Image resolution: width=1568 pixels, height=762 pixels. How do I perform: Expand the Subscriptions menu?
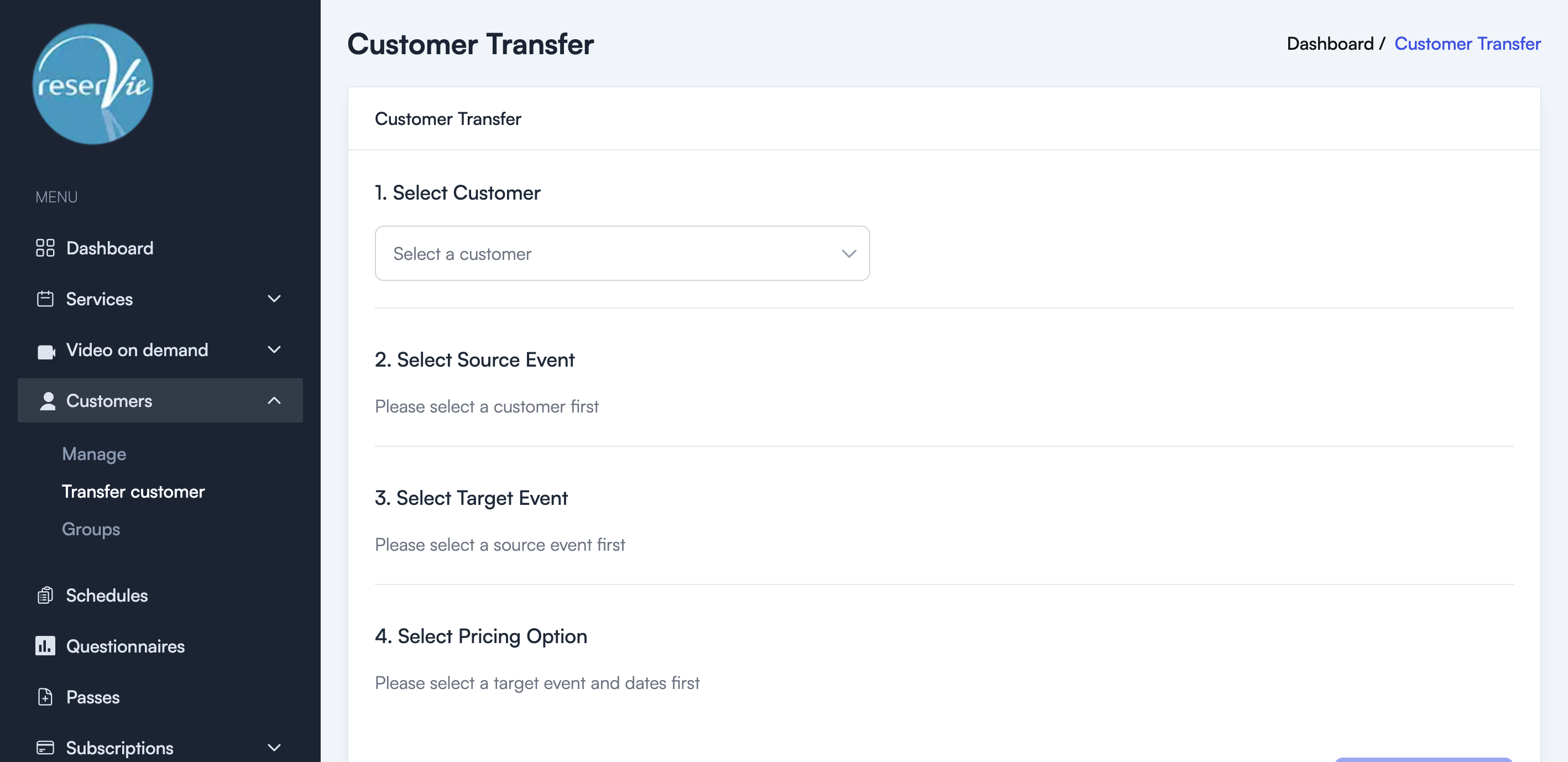[x=274, y=748]
